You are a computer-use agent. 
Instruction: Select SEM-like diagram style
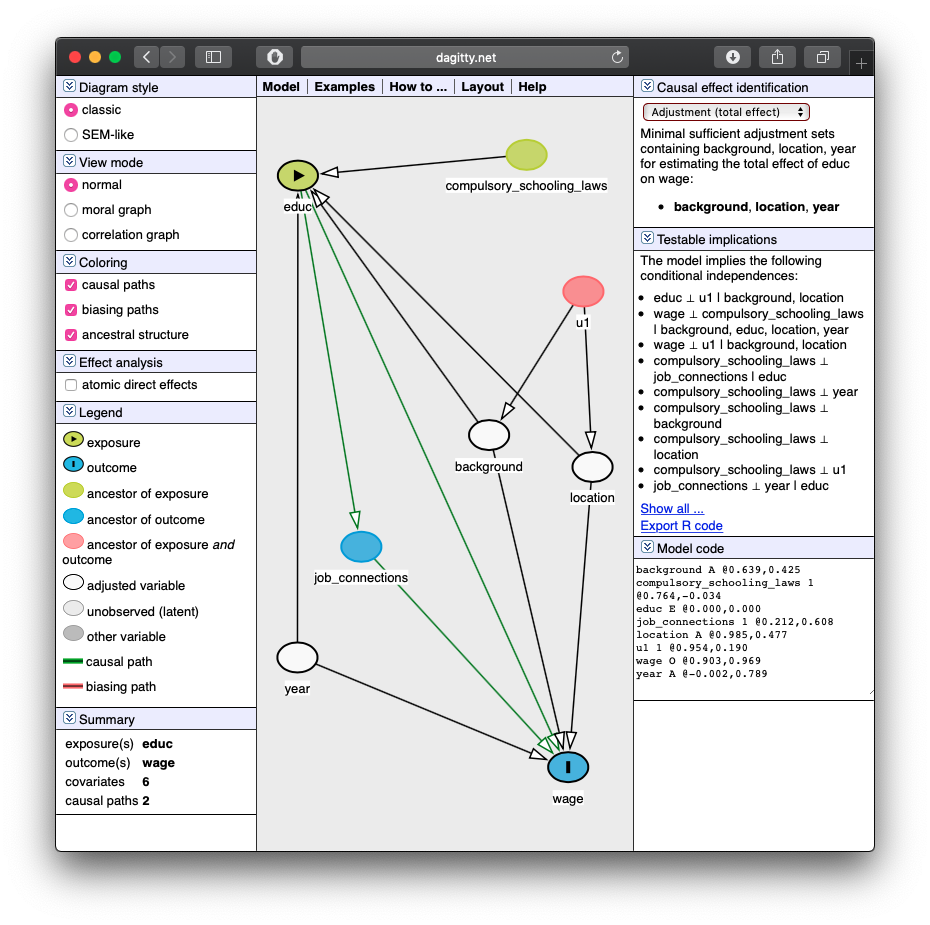[71, 135]
